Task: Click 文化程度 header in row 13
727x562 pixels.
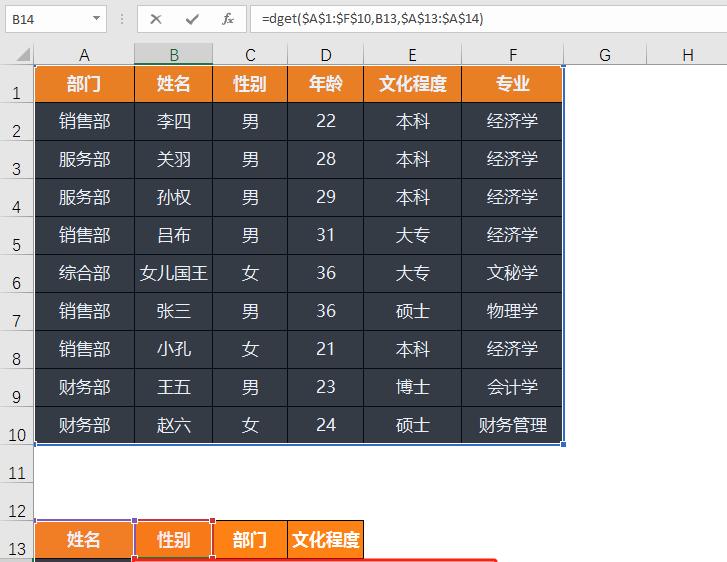Action: pos(325,540)
